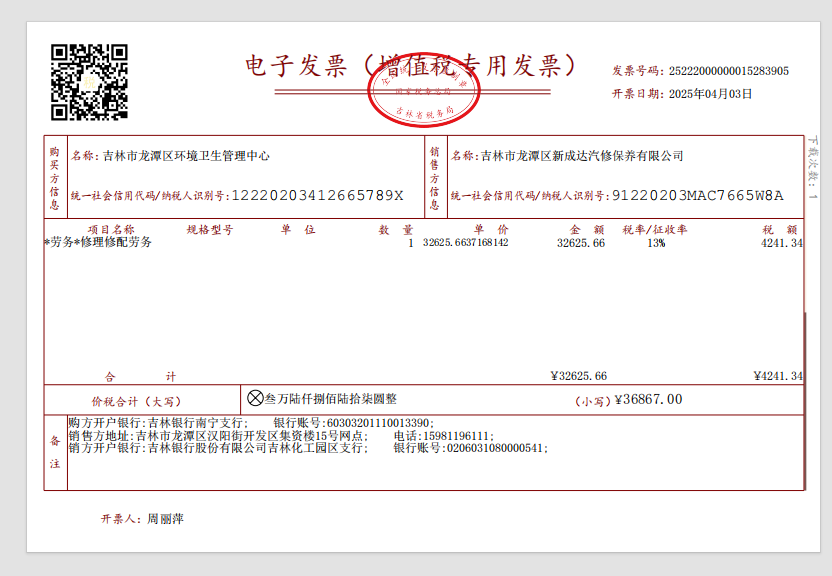Click the 销售方信息 vertical header
832x576 pixels.
pos(435,178)
